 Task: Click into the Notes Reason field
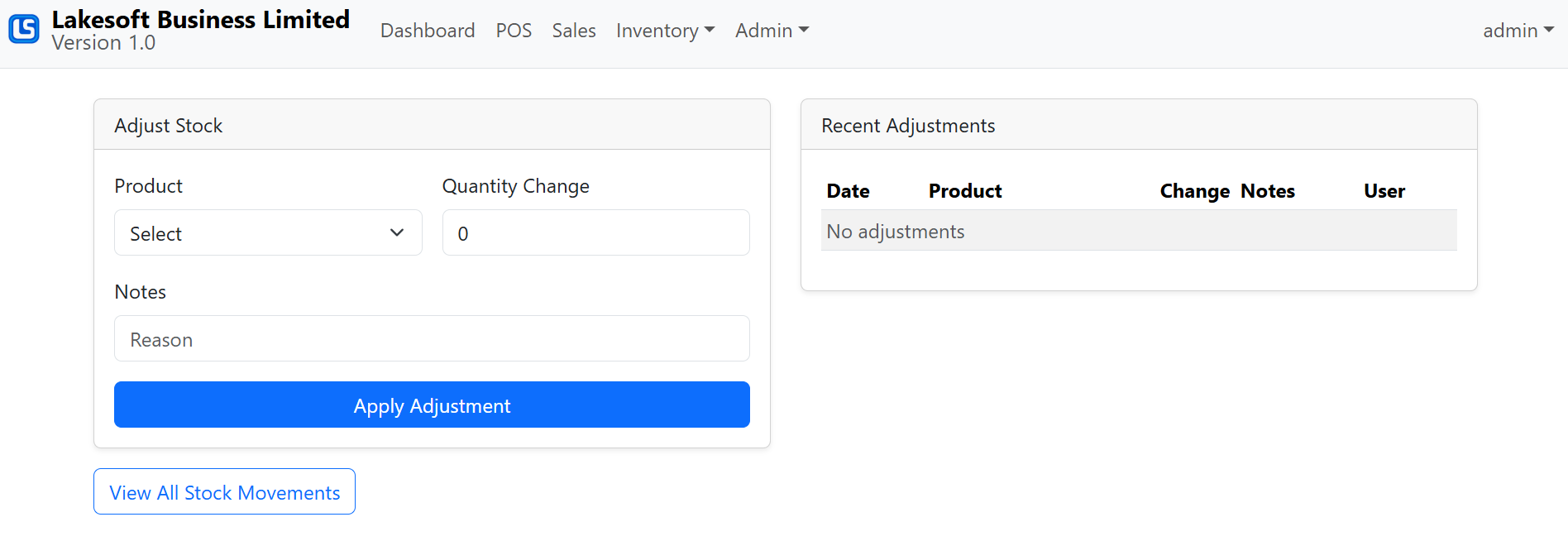(432, 338)
